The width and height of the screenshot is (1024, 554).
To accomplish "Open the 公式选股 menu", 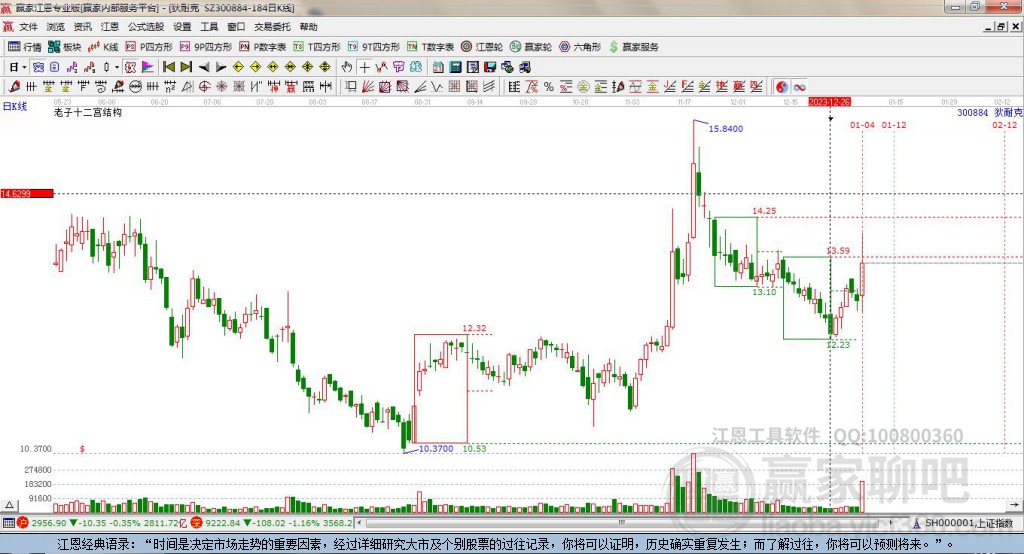I will (x=146, y=27).
